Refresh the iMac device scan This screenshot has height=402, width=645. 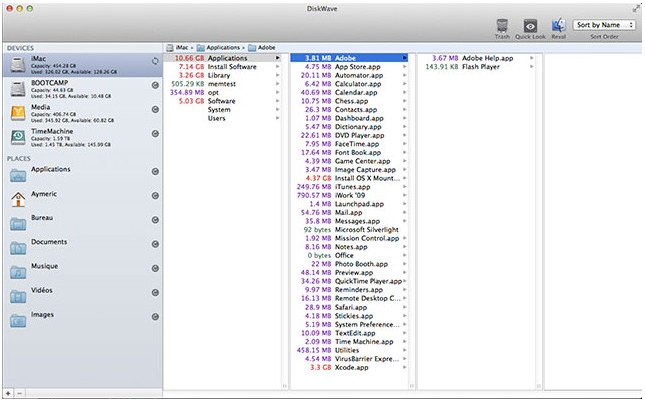(155, 61)
